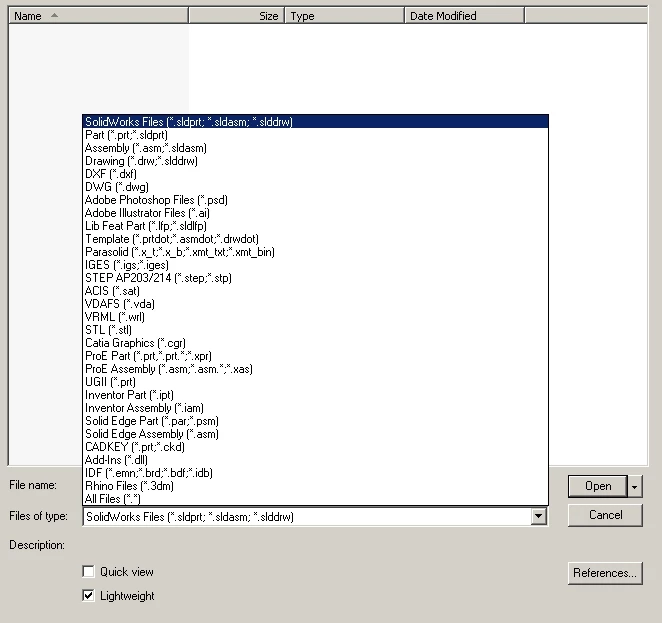Choose Solid Edge Assembly (*.asm)

[315, 433]
